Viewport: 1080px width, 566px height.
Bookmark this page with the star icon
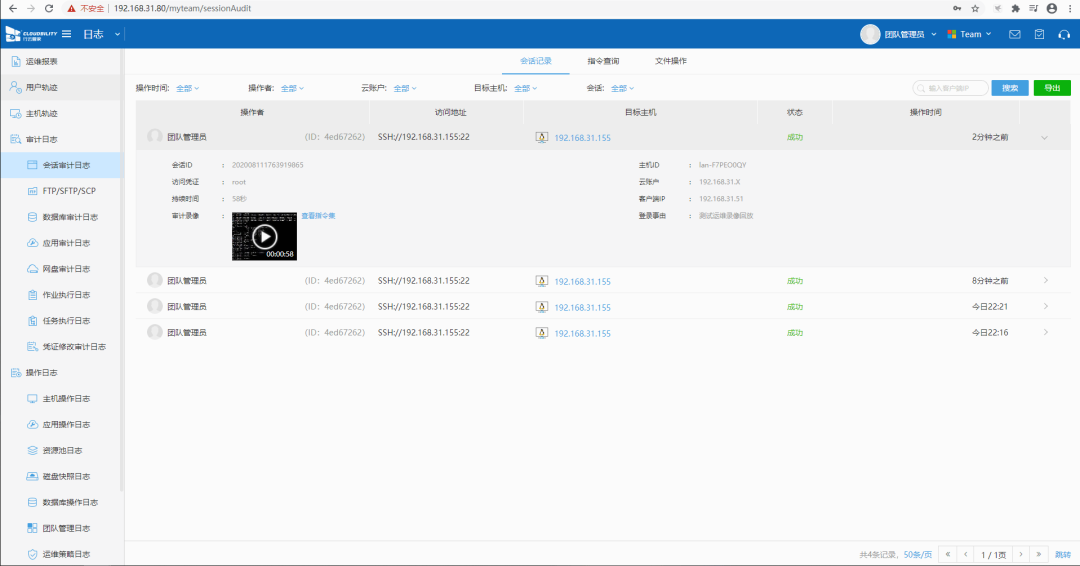pos(975,8)
